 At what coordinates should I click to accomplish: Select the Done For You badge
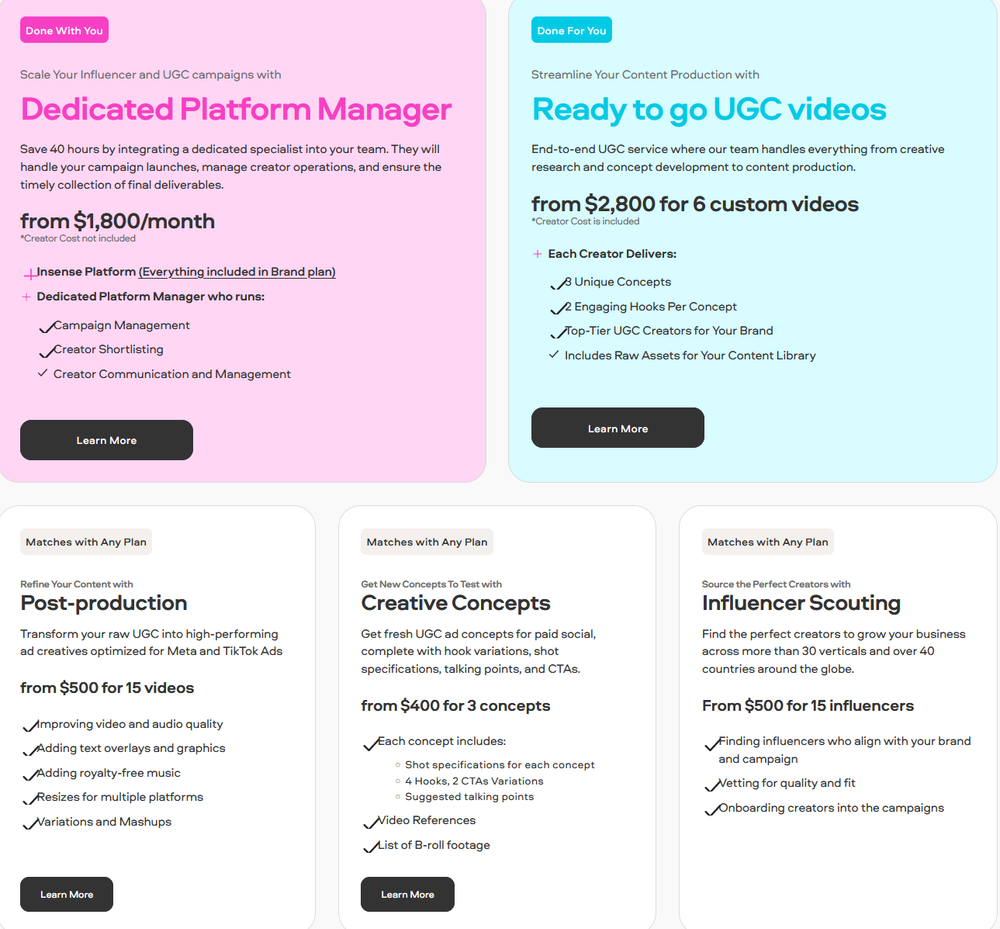pos(571,30)
